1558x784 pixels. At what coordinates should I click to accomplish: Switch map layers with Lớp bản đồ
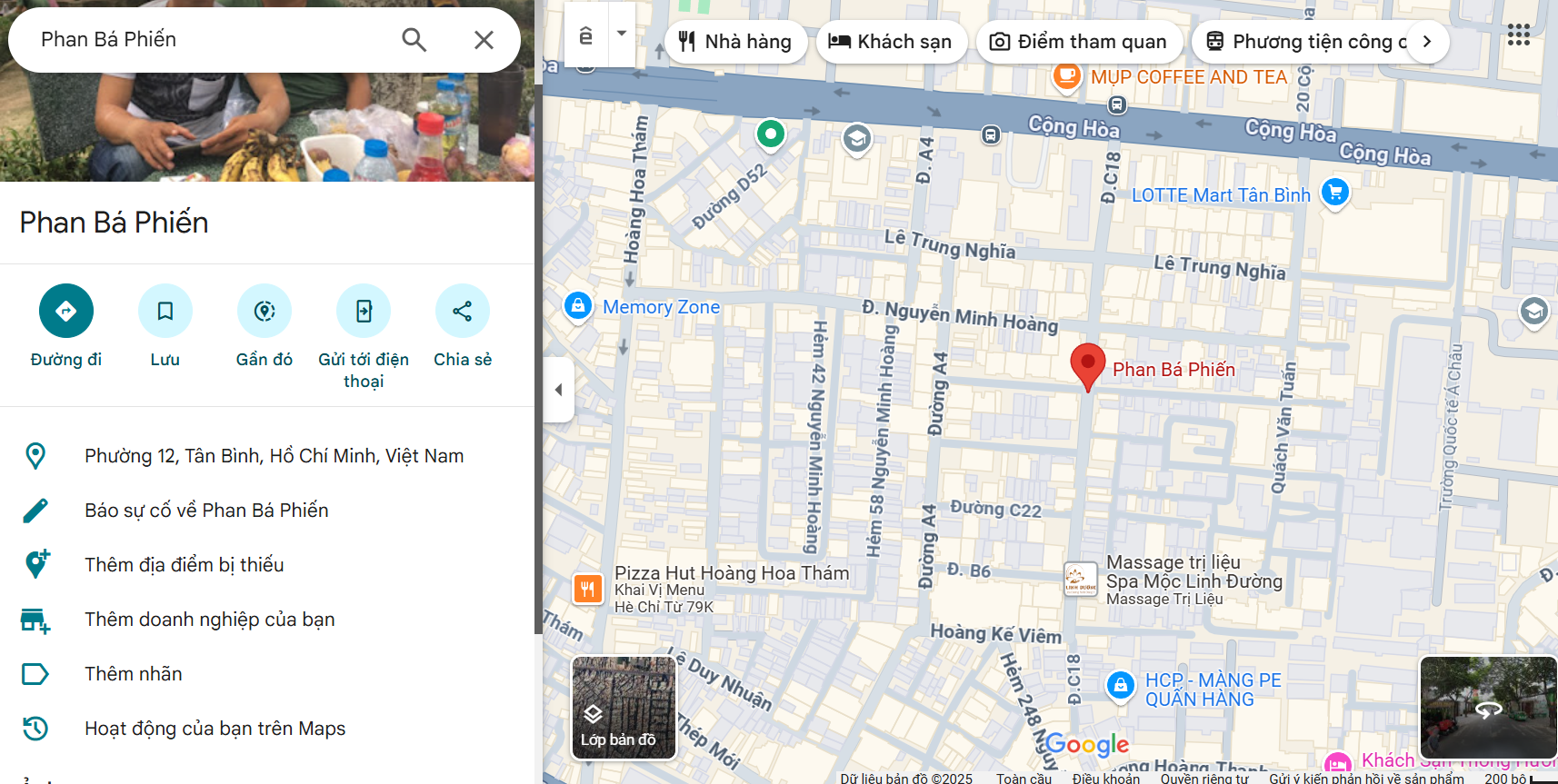624,708
